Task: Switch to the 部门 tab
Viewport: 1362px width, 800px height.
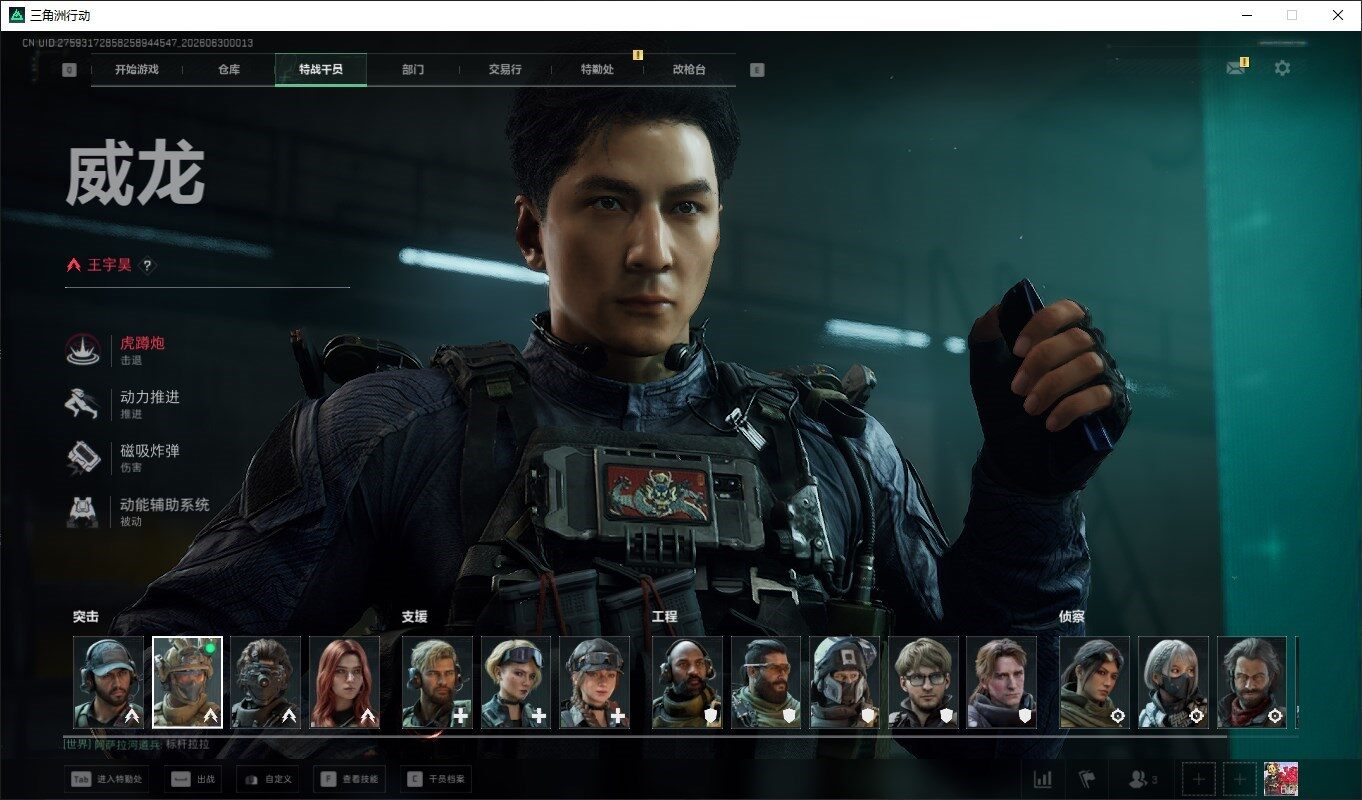Action: coord(413,70)
